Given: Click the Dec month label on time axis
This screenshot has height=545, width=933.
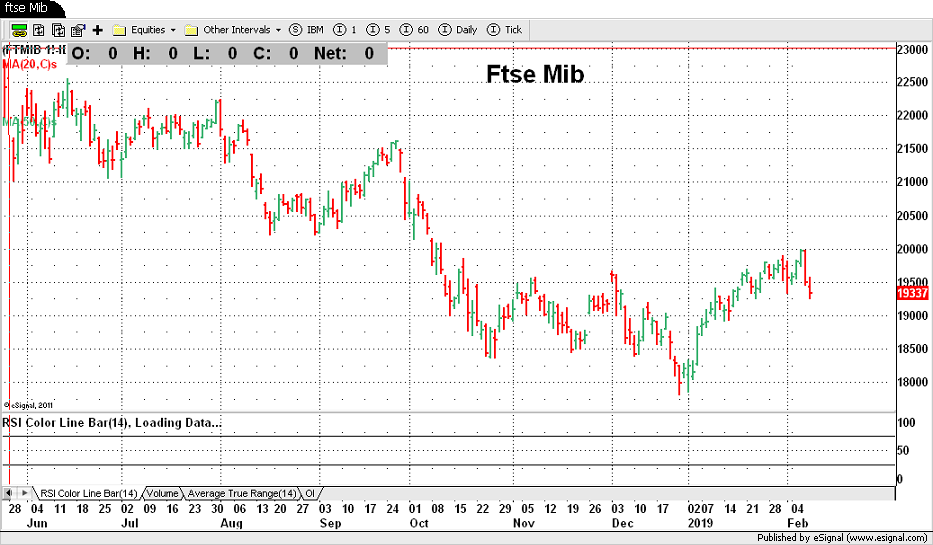Looking at the screenshot, I should point(622,523).
